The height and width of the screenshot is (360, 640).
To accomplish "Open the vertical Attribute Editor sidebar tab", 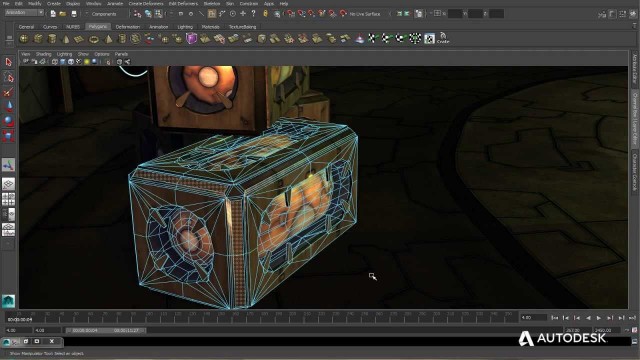I will [x=635, y=69].
